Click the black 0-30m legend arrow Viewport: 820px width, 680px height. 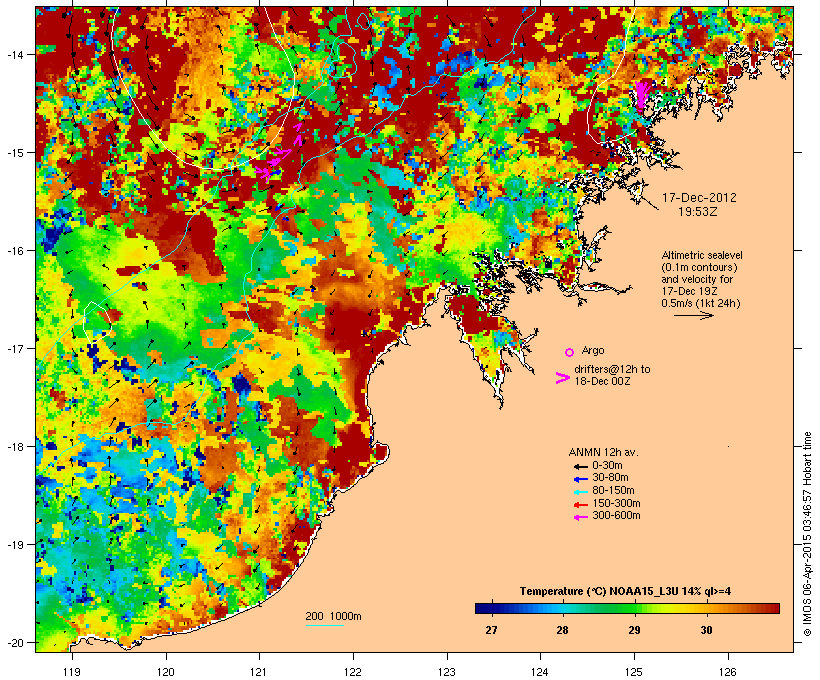point(580,466)
